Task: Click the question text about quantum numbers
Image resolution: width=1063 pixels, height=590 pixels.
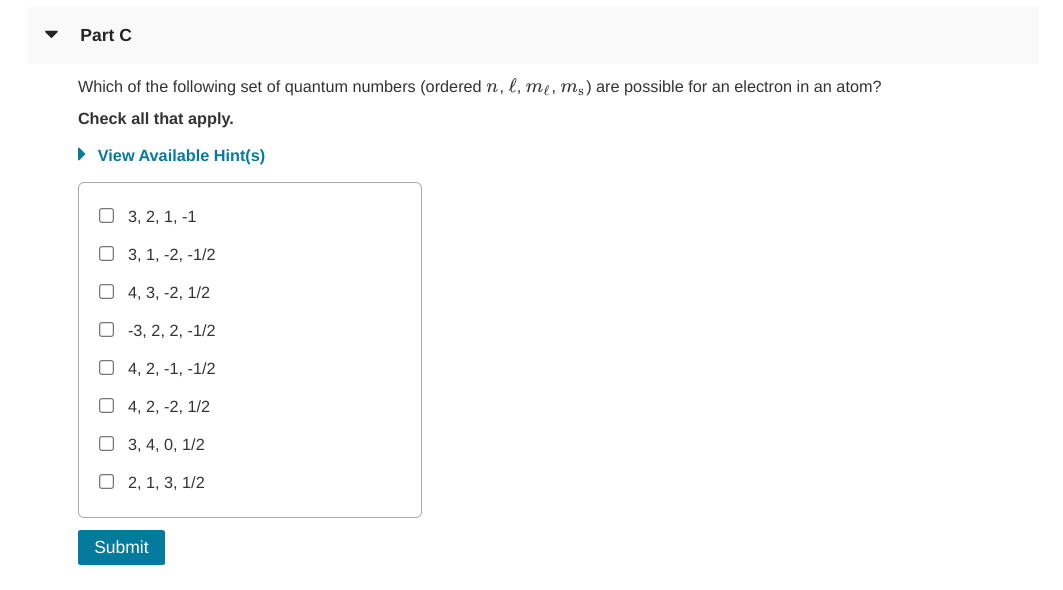Action: point(480,86)
